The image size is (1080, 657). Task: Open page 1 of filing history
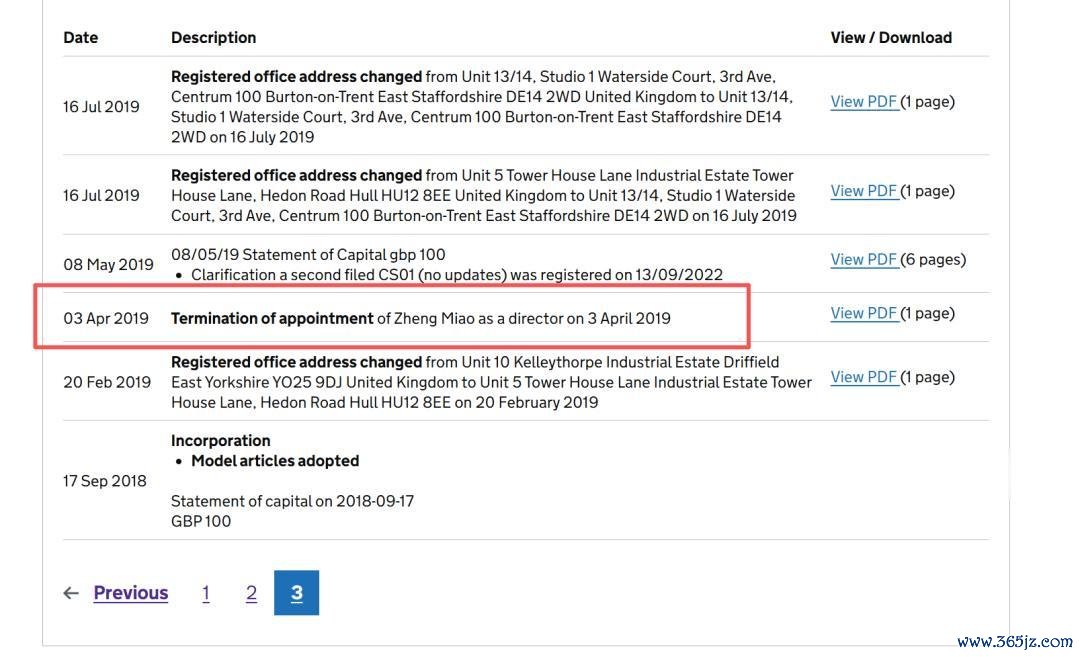[206, 593]
